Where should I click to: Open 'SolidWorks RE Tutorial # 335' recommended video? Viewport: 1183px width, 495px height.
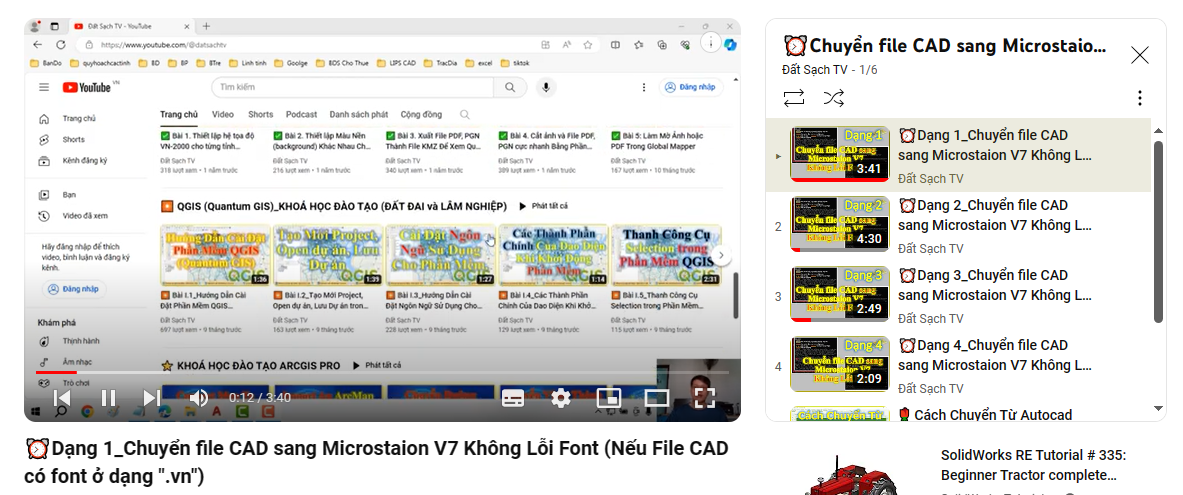1034,466
